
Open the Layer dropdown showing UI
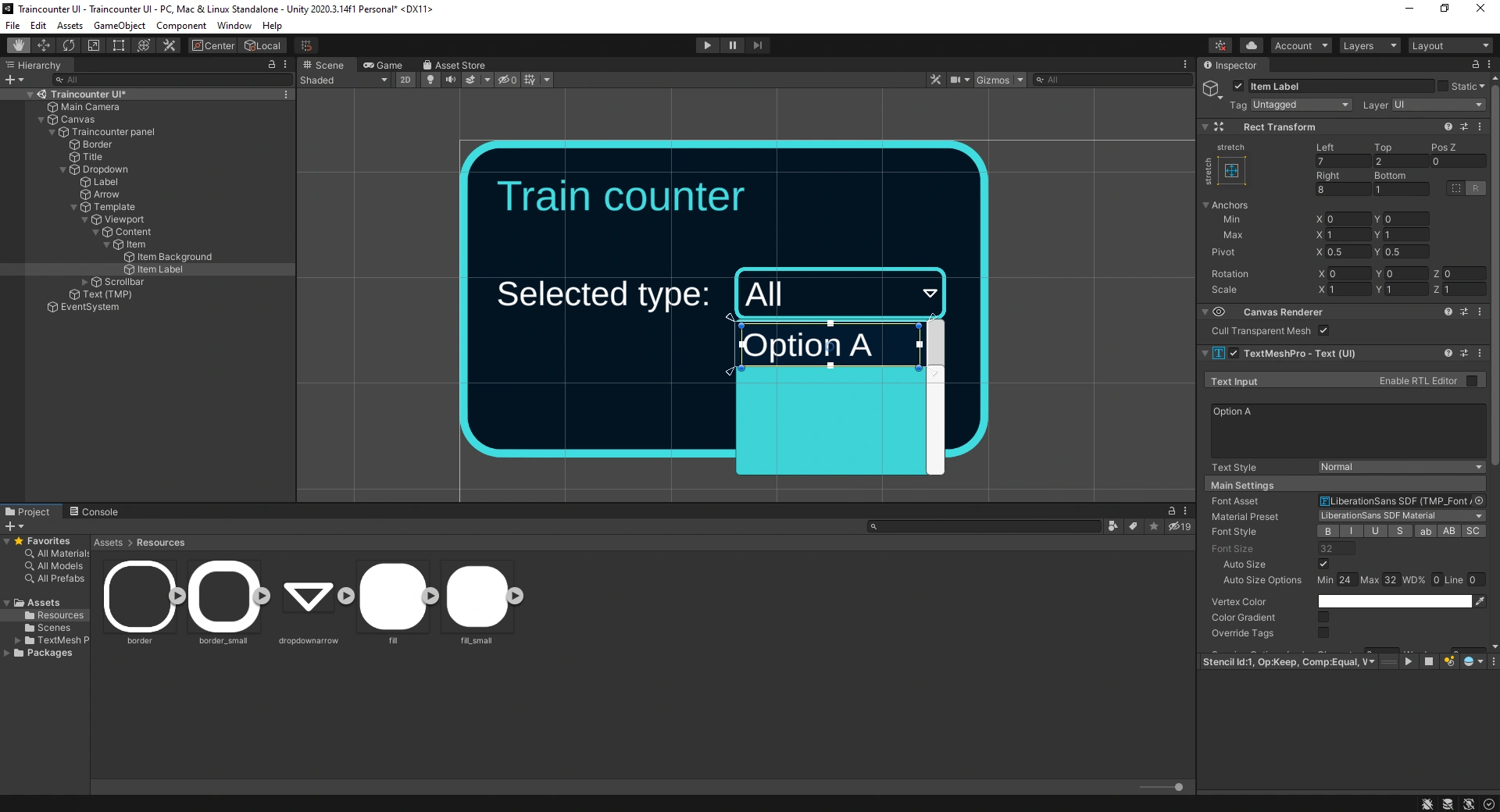tap(1438, 105)
